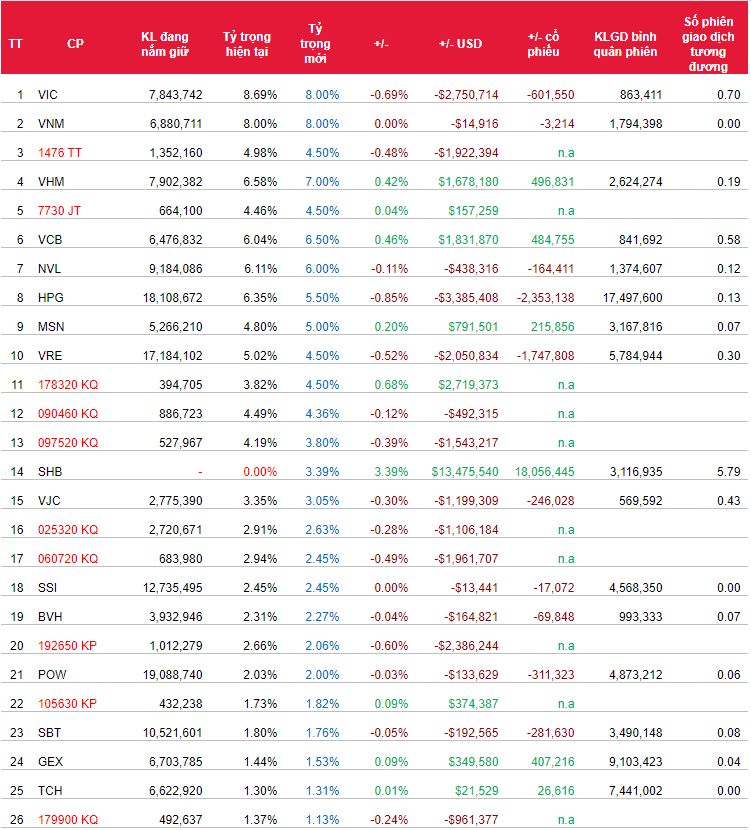Screen dimensions: 751x830
Task: Select the GEX ticker cell
Action: (x=50, y=762)
